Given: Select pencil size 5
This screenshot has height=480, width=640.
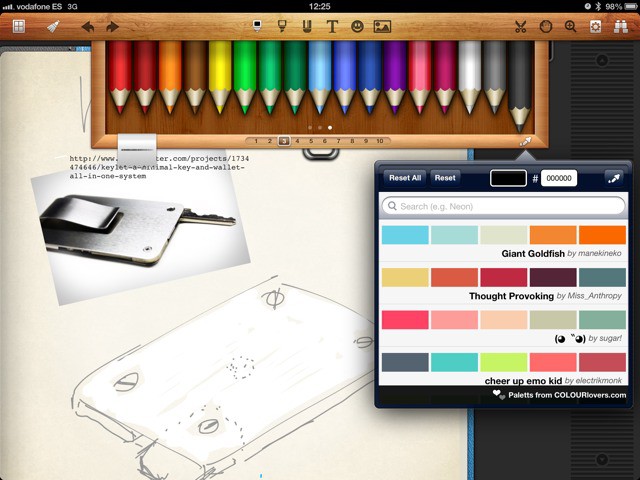Looking at the screenshot, I should tap(311, 142).
